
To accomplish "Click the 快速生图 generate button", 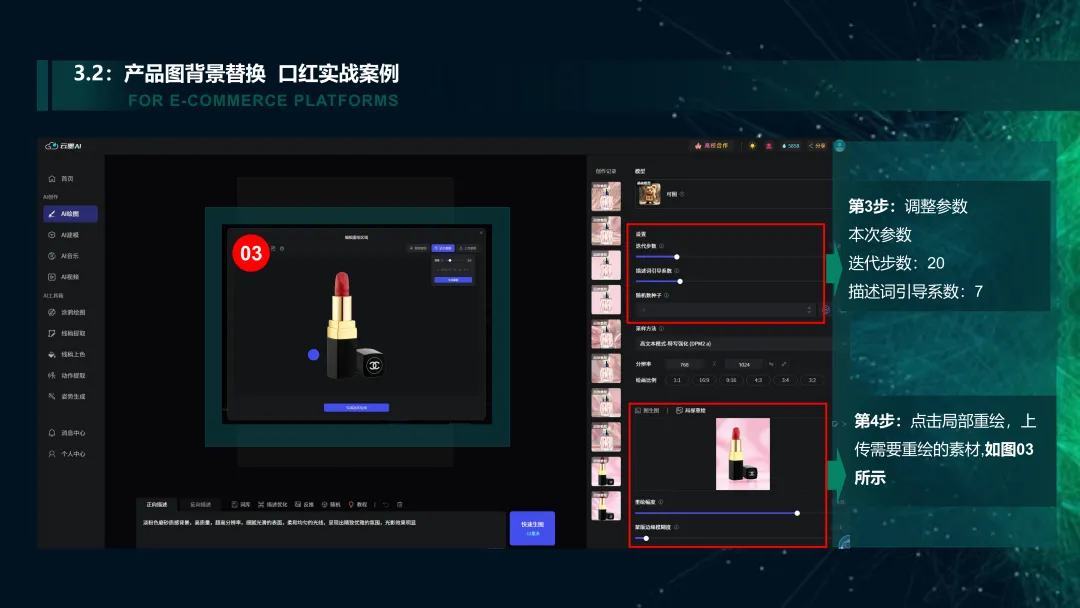I will pyautogui.click(x=532, y=528).
